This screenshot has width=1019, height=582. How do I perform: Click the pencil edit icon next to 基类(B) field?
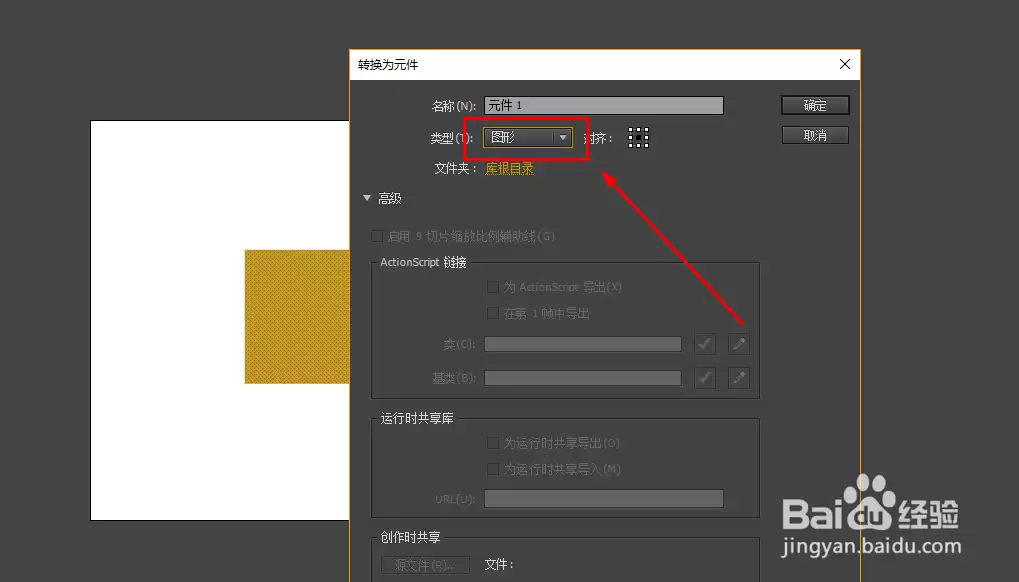[738, 377]
